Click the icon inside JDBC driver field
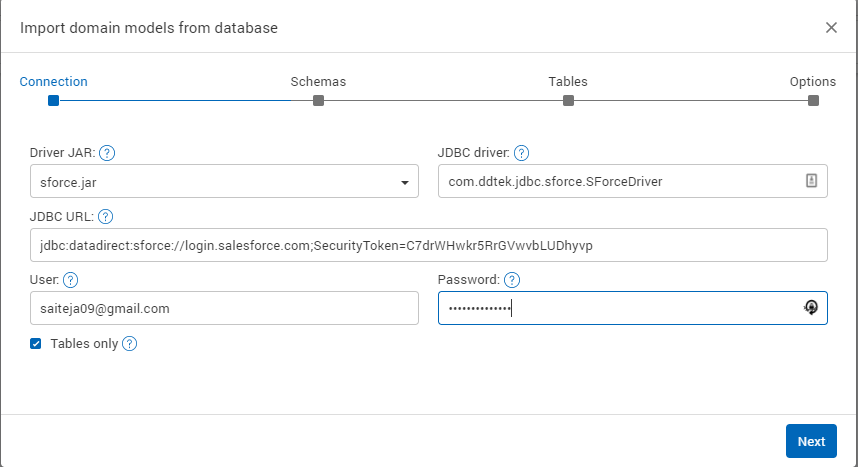 (811, 181)
